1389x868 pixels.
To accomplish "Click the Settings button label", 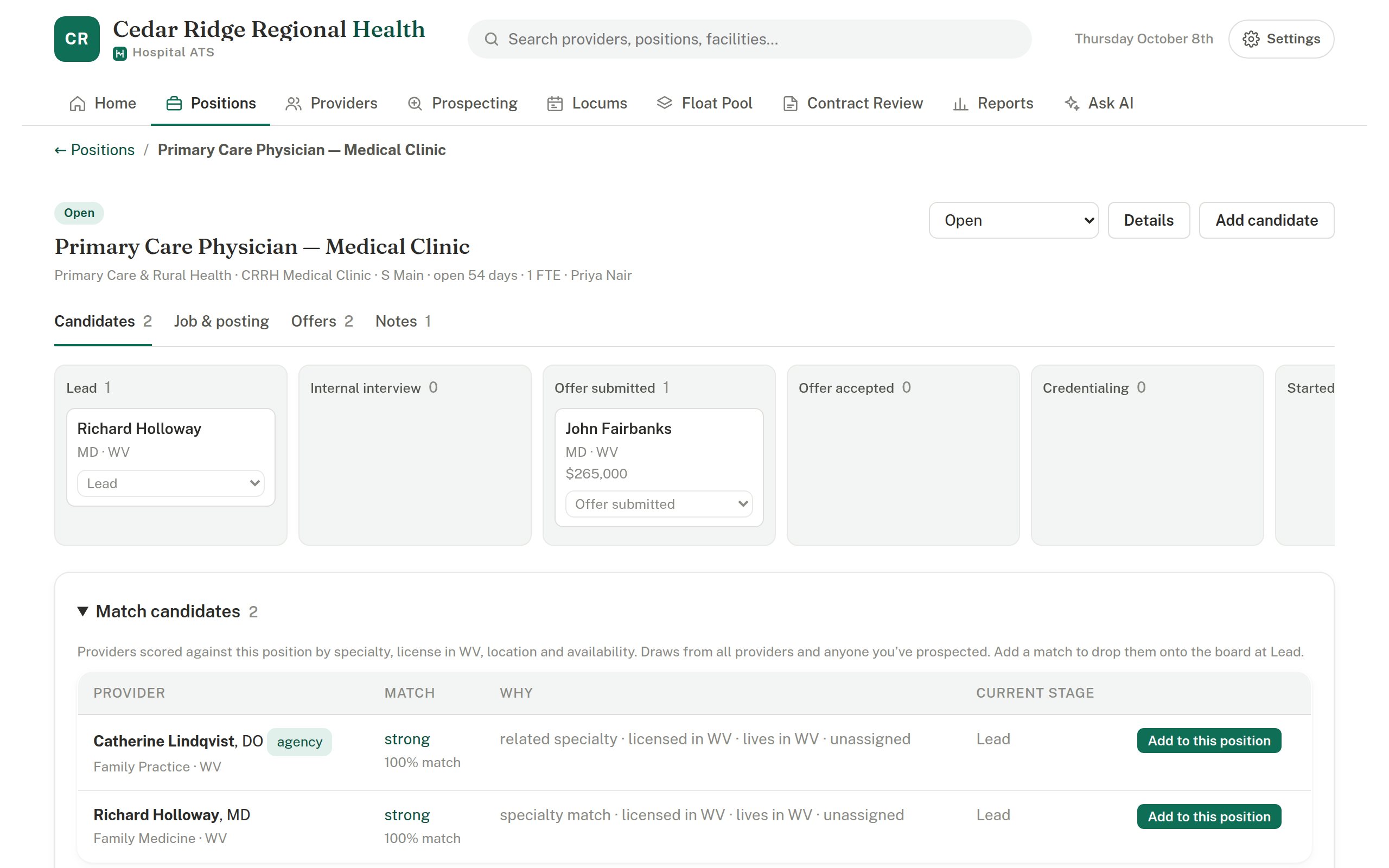I will tap(1293, 39).
